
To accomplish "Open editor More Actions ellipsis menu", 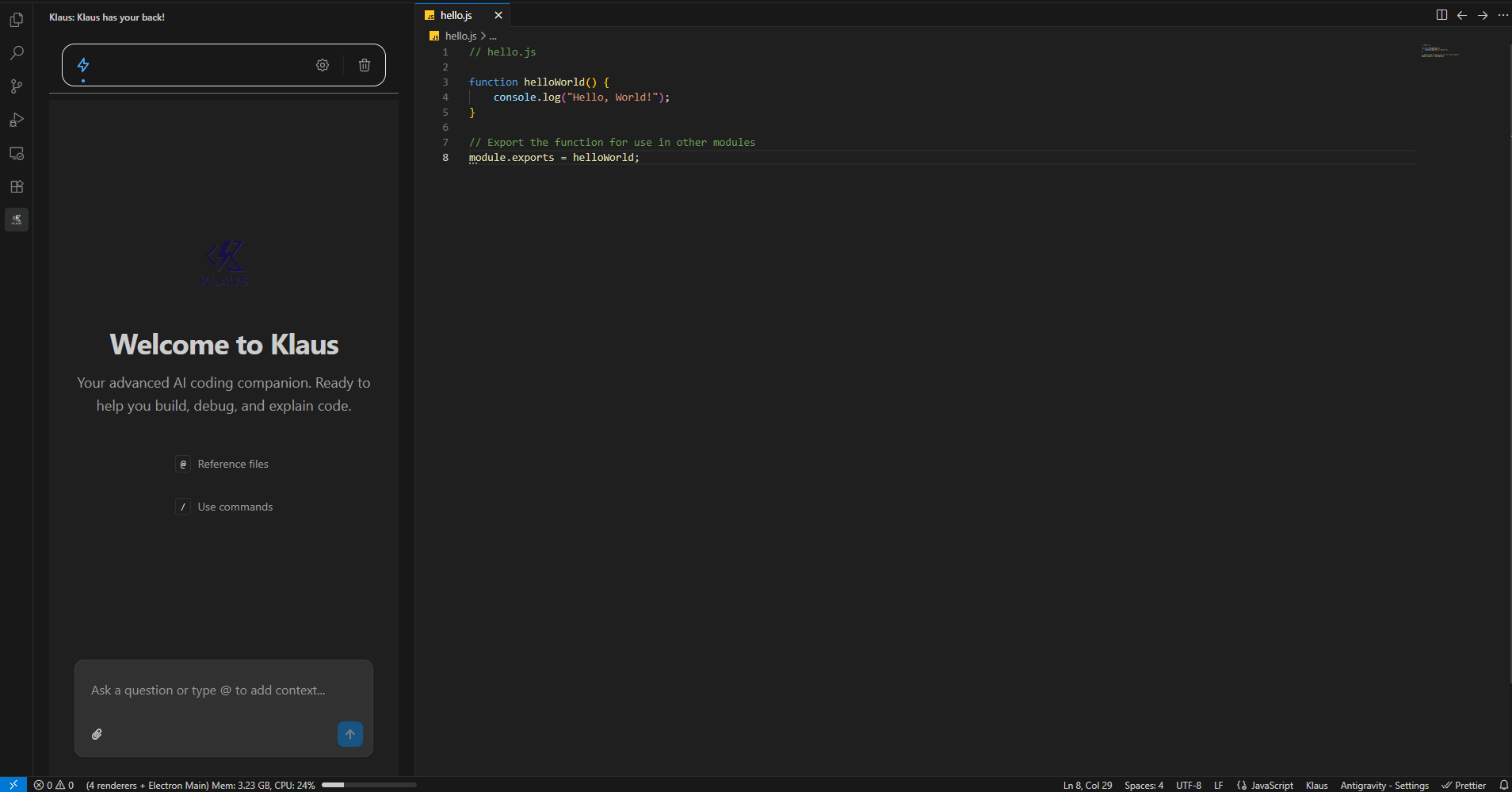I will point(1503,15).
